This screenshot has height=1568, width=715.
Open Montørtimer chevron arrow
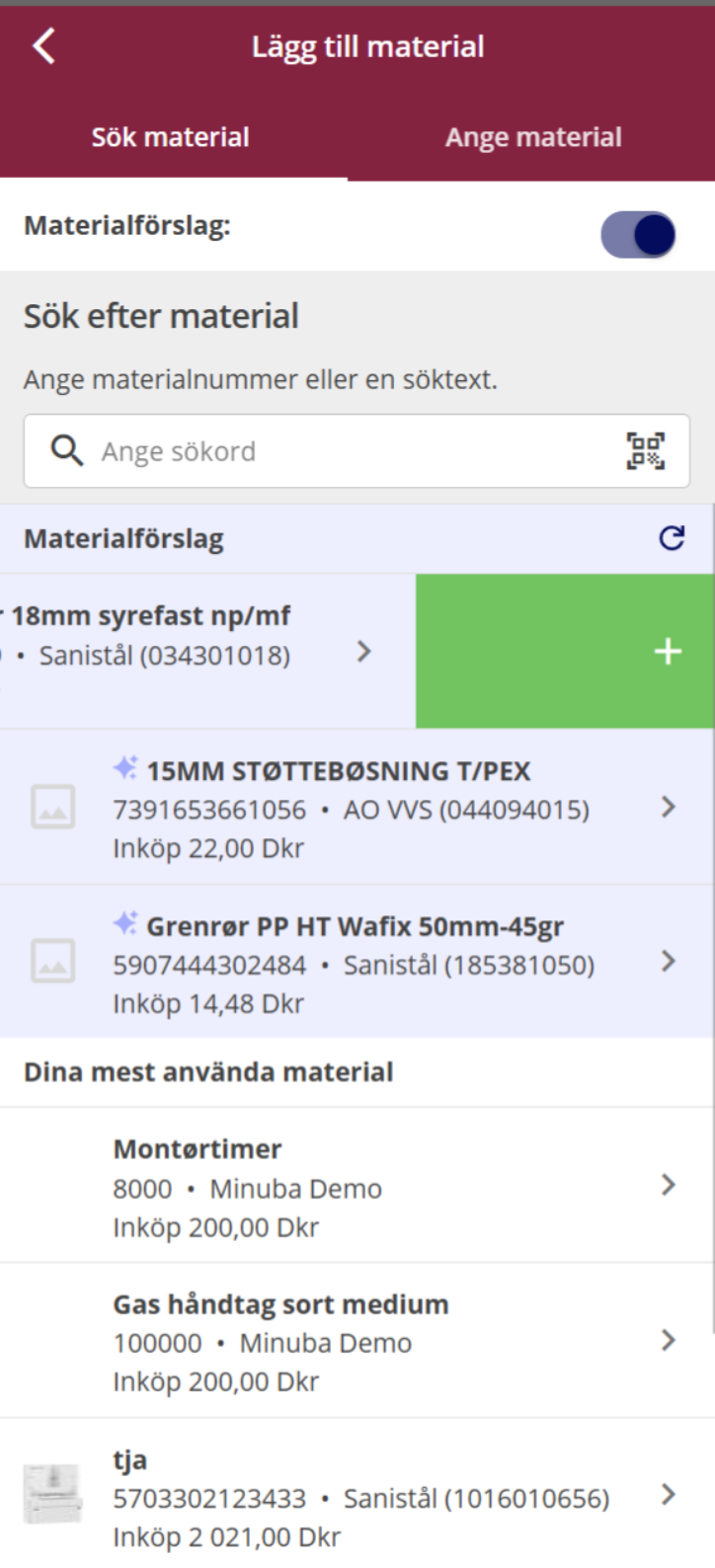point(669,1185)
